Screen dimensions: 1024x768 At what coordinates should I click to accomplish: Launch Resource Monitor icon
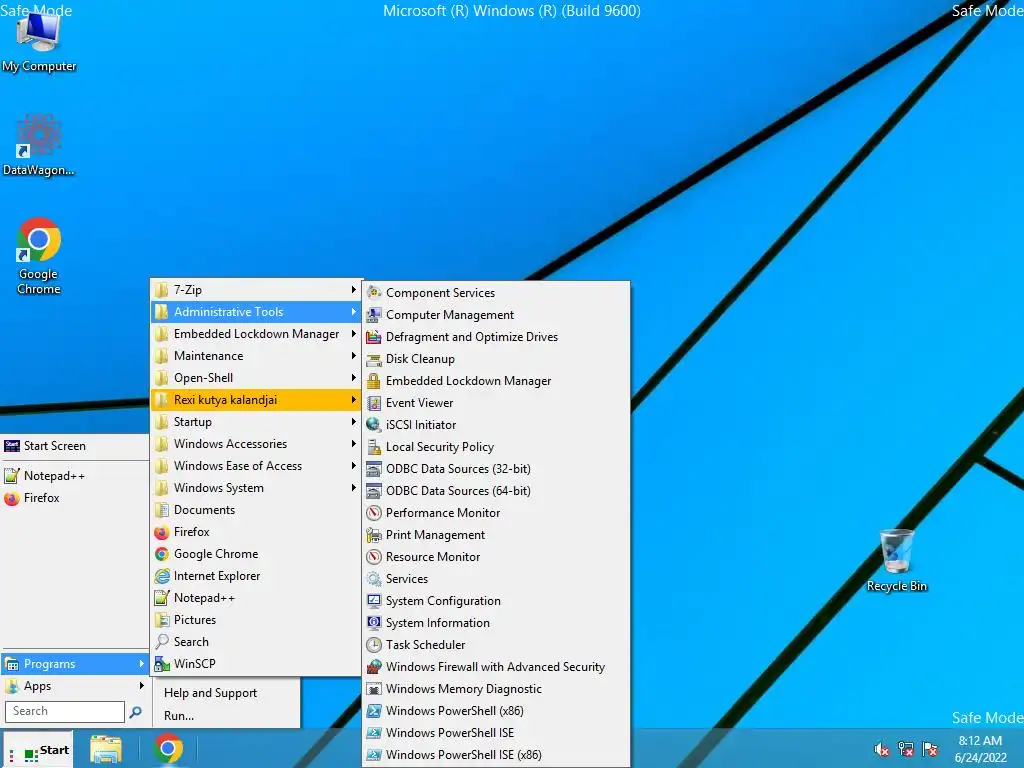[374, 556]
